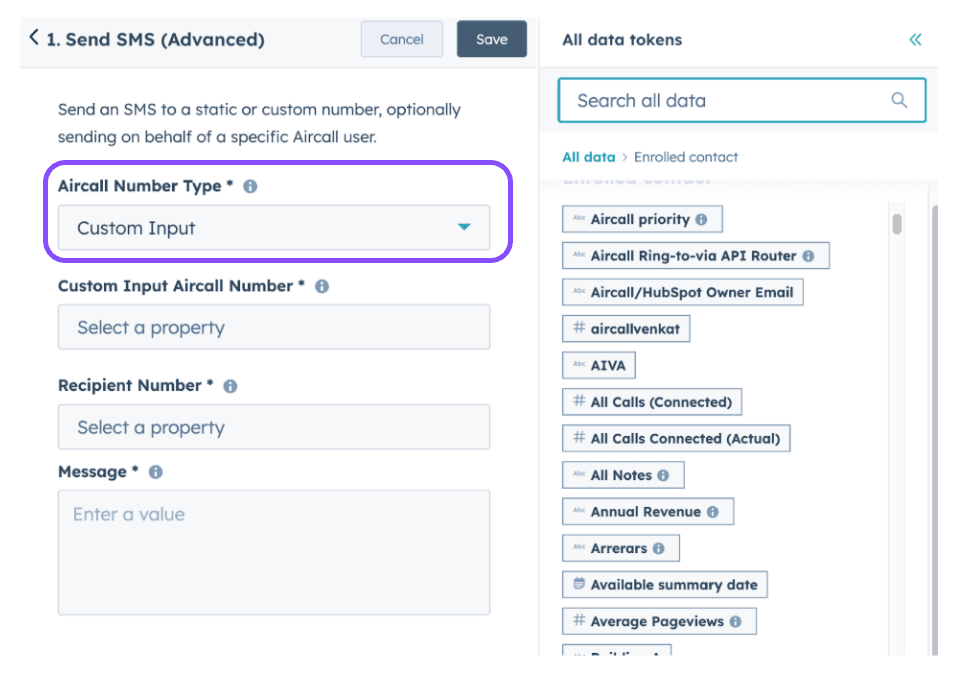
Task: Open the Custom Input Aircall Number property selector
Action: click(274, 327)
